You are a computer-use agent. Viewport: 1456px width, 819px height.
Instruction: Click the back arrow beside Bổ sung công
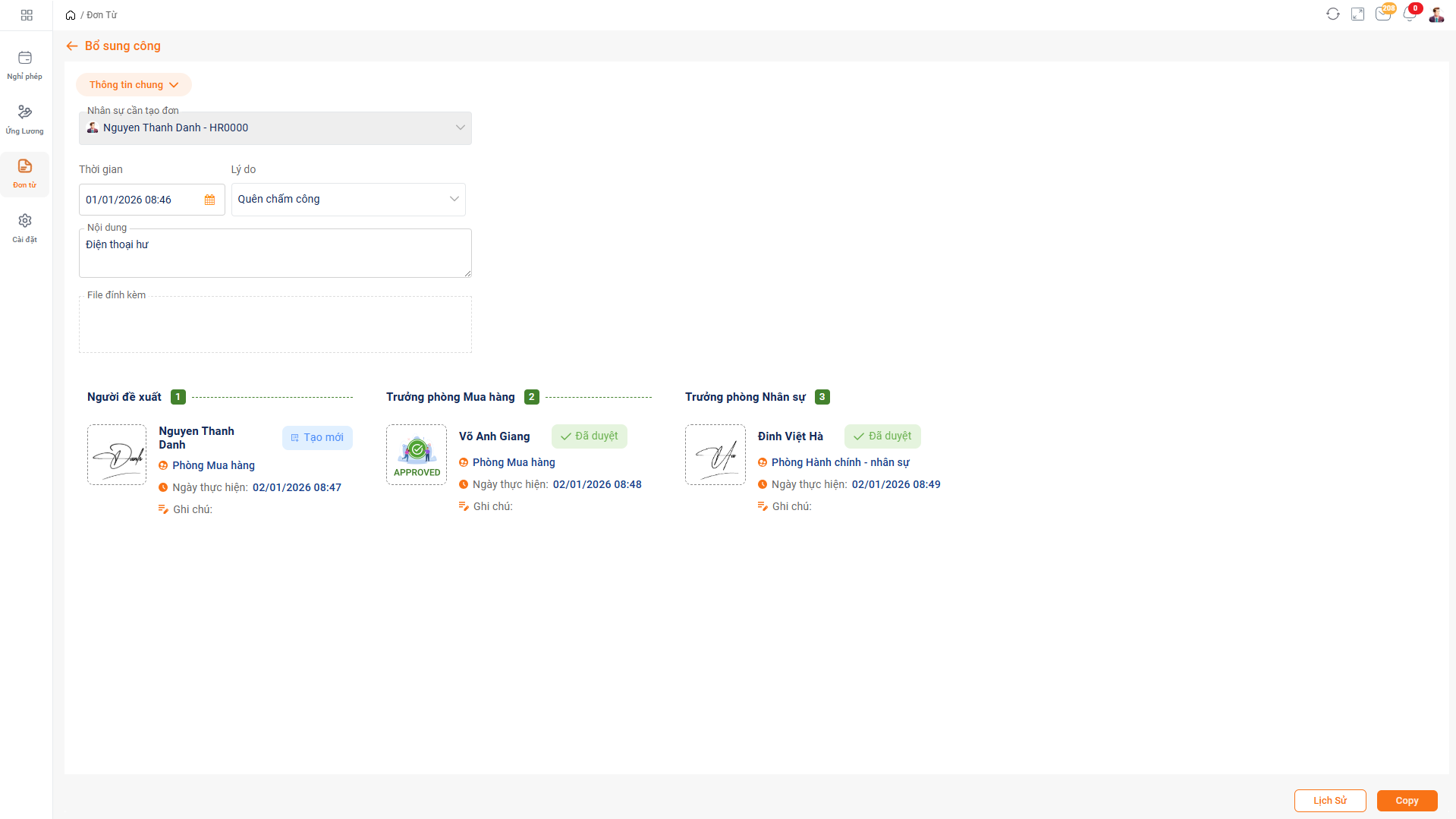tap(72, 46)
